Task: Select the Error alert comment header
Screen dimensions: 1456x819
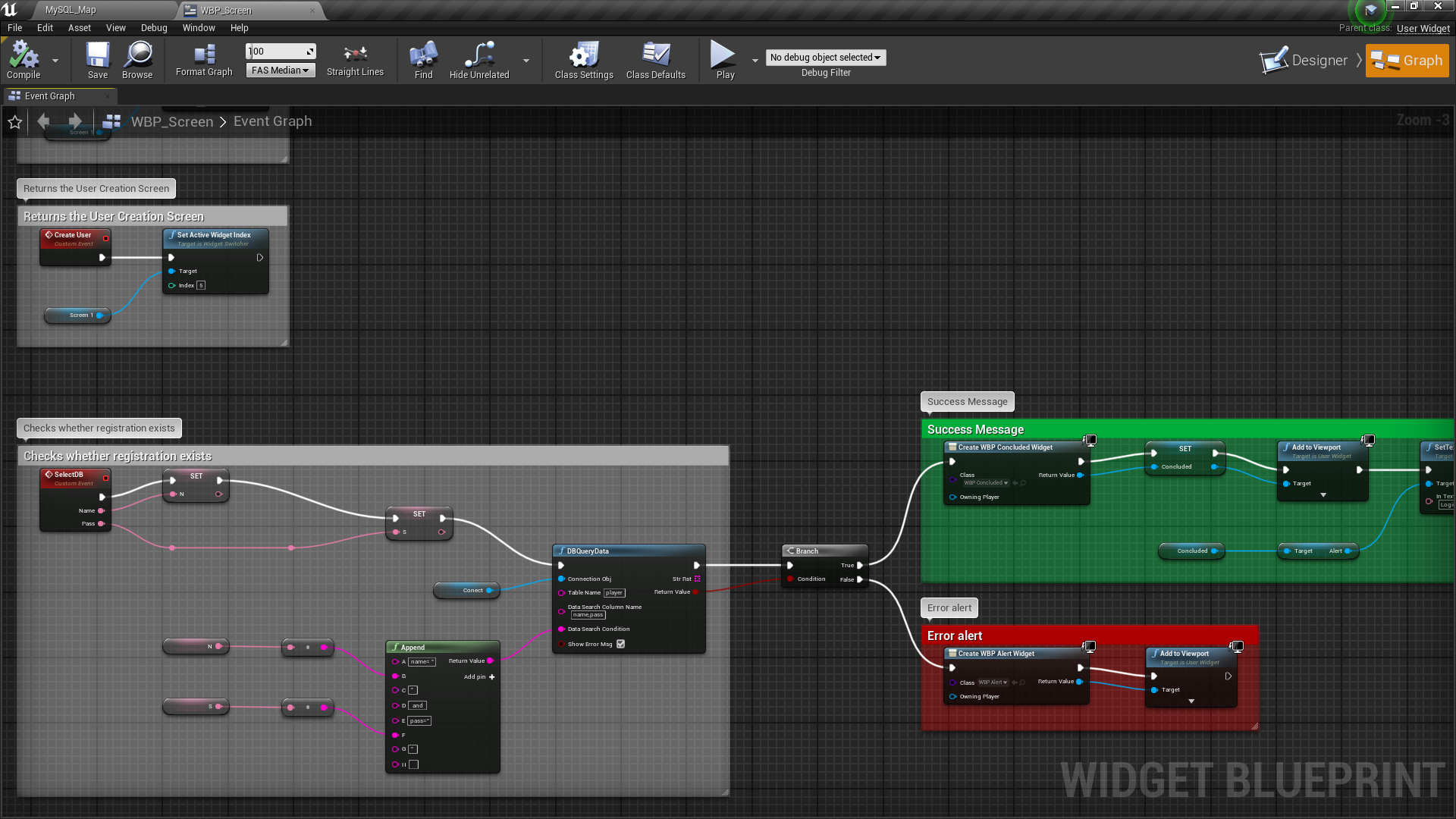Action: tap(1090, 635)
